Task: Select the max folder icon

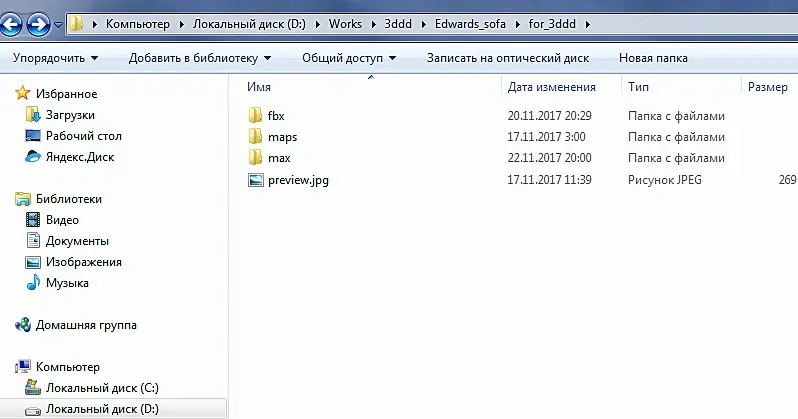Action: (255, 158)
